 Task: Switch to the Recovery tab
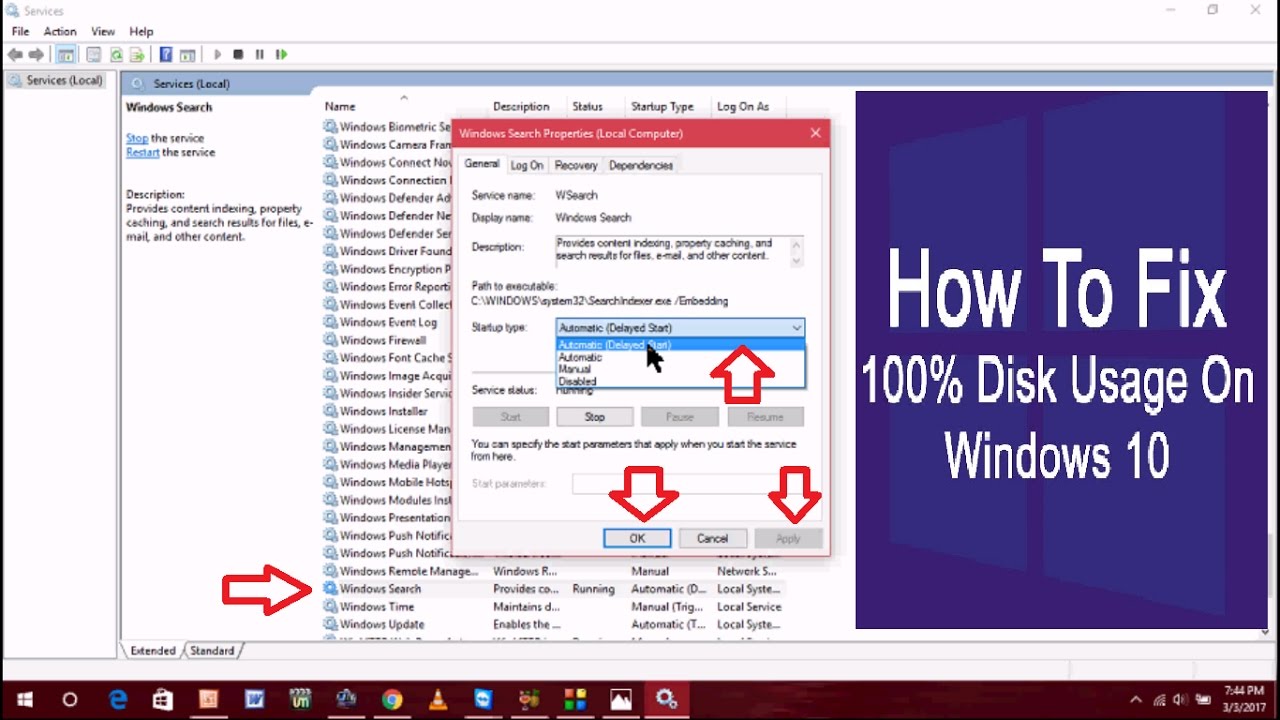pyautogui.click(x=576, y=165)
